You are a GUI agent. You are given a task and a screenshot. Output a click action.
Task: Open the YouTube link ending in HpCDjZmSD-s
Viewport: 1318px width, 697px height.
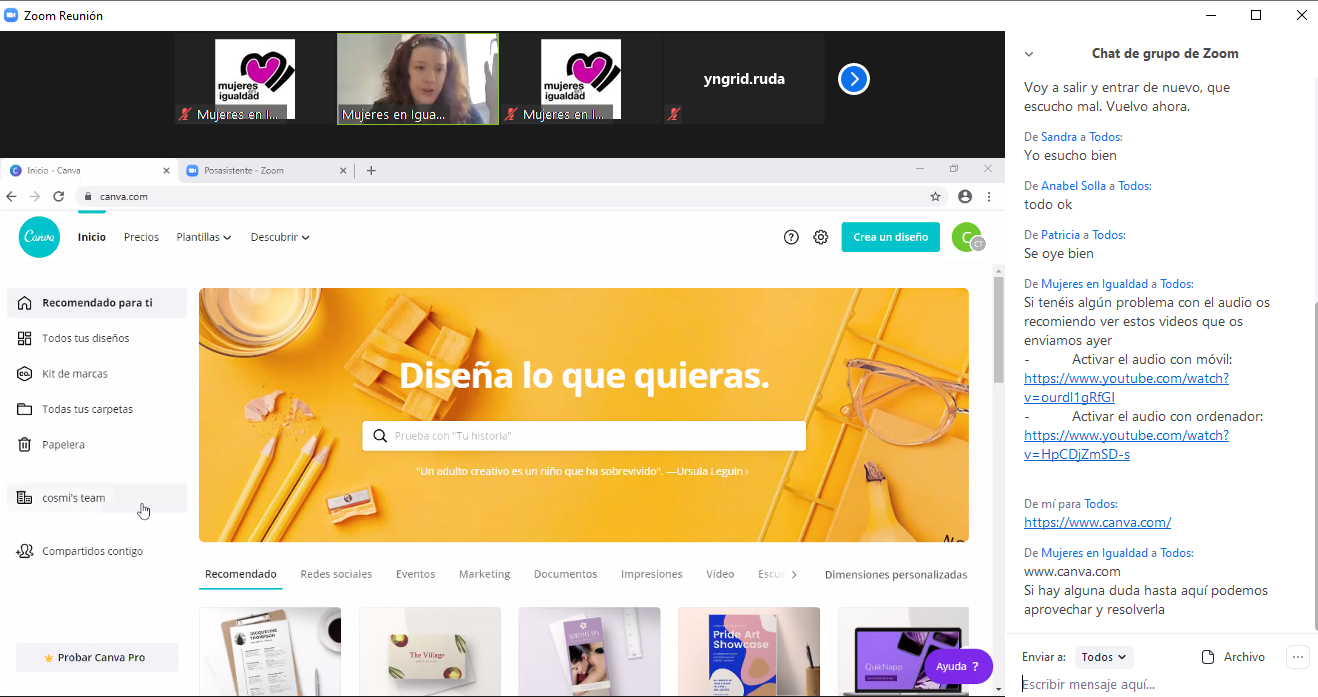tap(1126, 445)
